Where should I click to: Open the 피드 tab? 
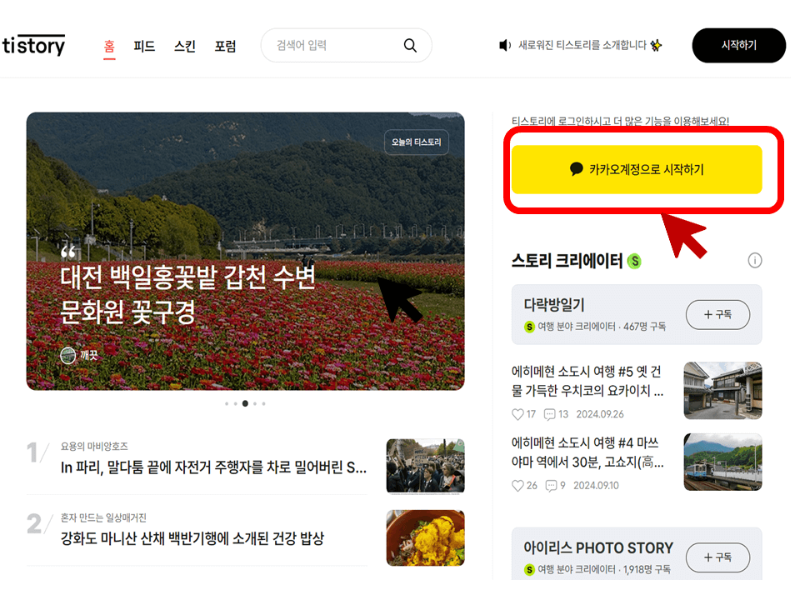144,46
